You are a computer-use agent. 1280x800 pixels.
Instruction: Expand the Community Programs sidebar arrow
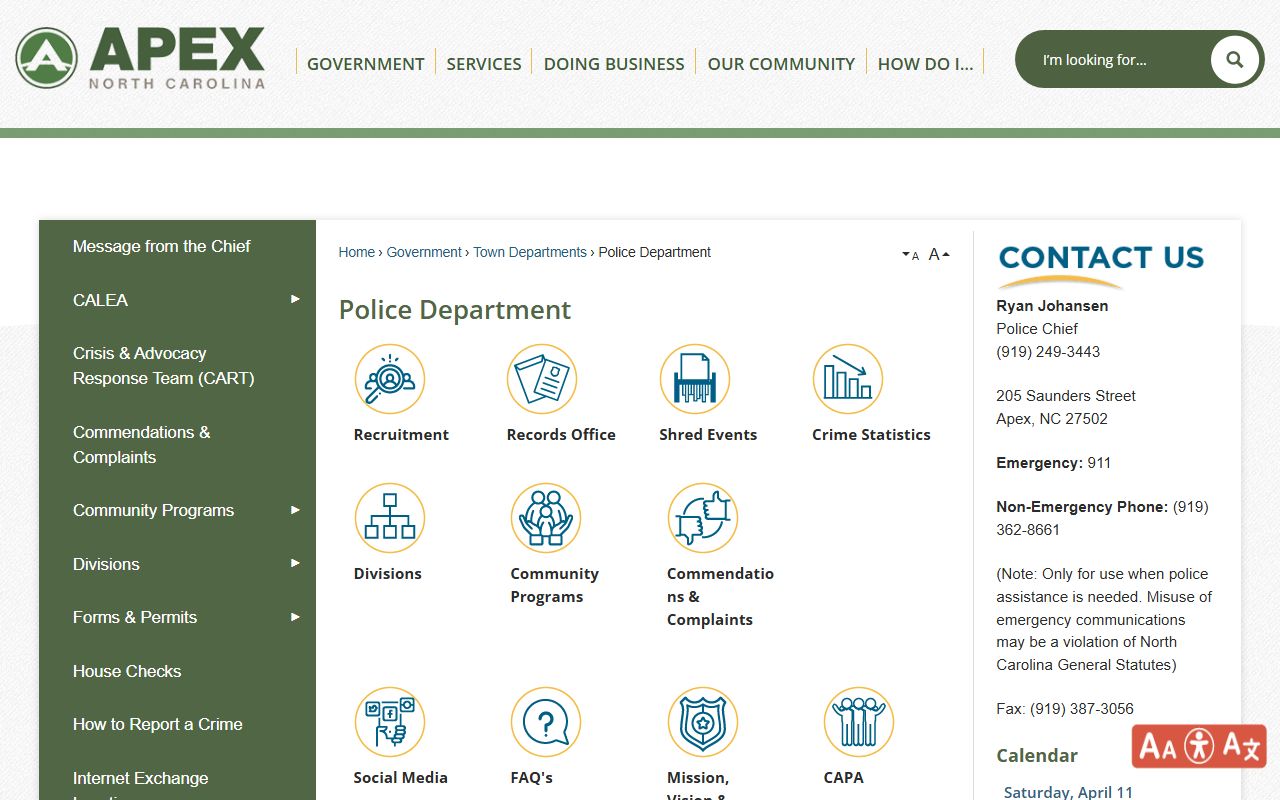click(x=295, y=510)
